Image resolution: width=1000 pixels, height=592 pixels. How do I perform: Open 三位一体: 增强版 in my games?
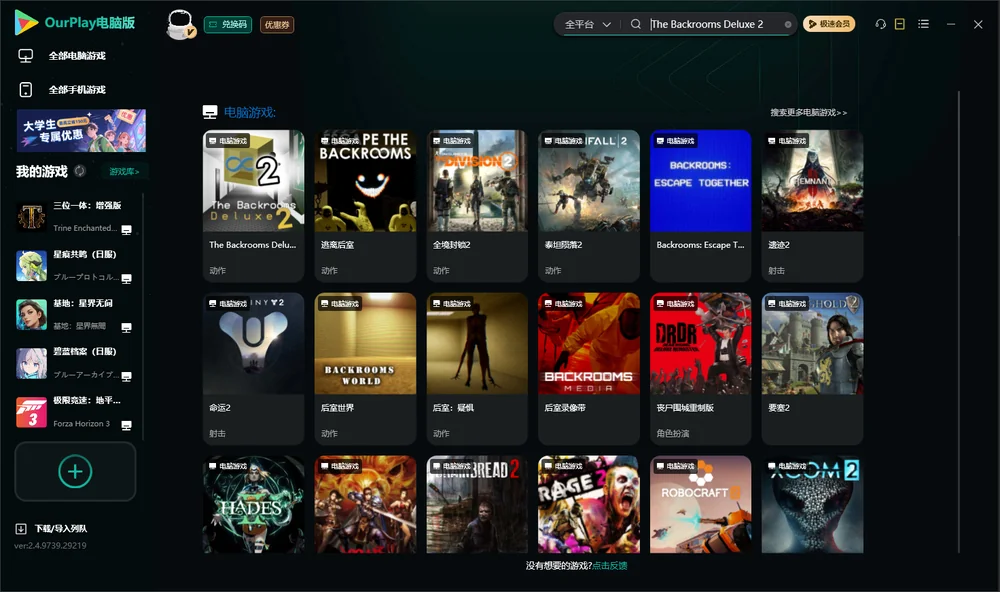tap(75, 217)
